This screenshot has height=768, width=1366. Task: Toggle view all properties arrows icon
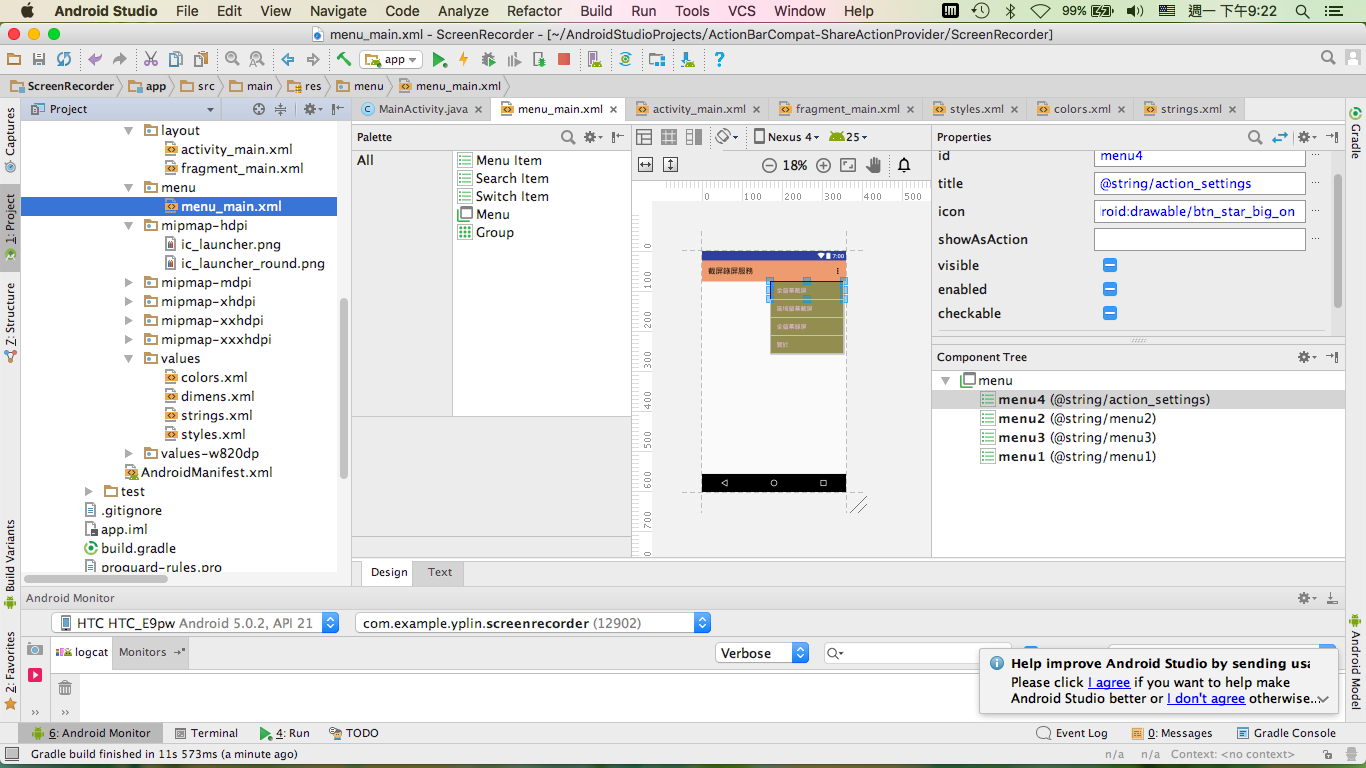1280,137
